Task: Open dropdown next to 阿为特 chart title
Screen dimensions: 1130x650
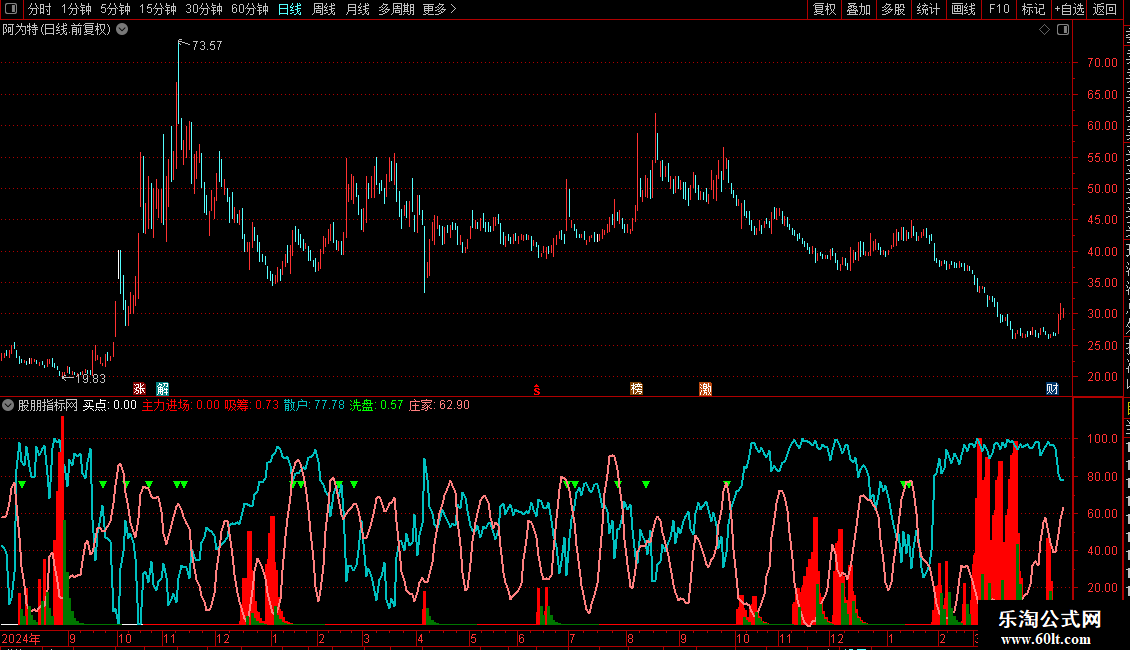Action: 123,30
